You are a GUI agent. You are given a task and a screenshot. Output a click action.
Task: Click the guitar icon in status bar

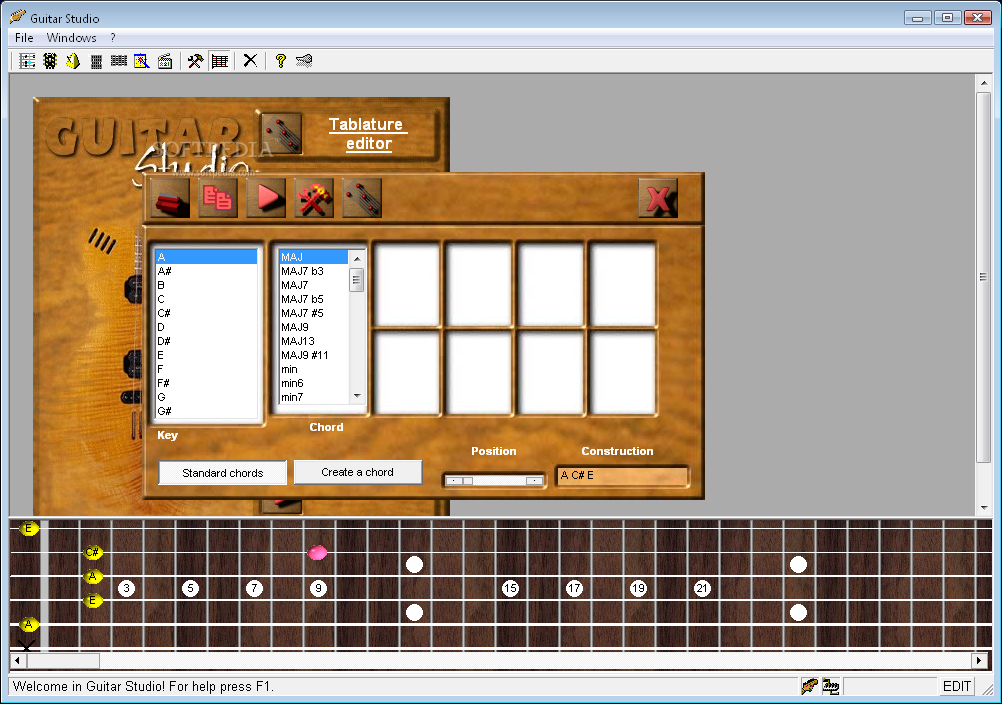point(810,687)
